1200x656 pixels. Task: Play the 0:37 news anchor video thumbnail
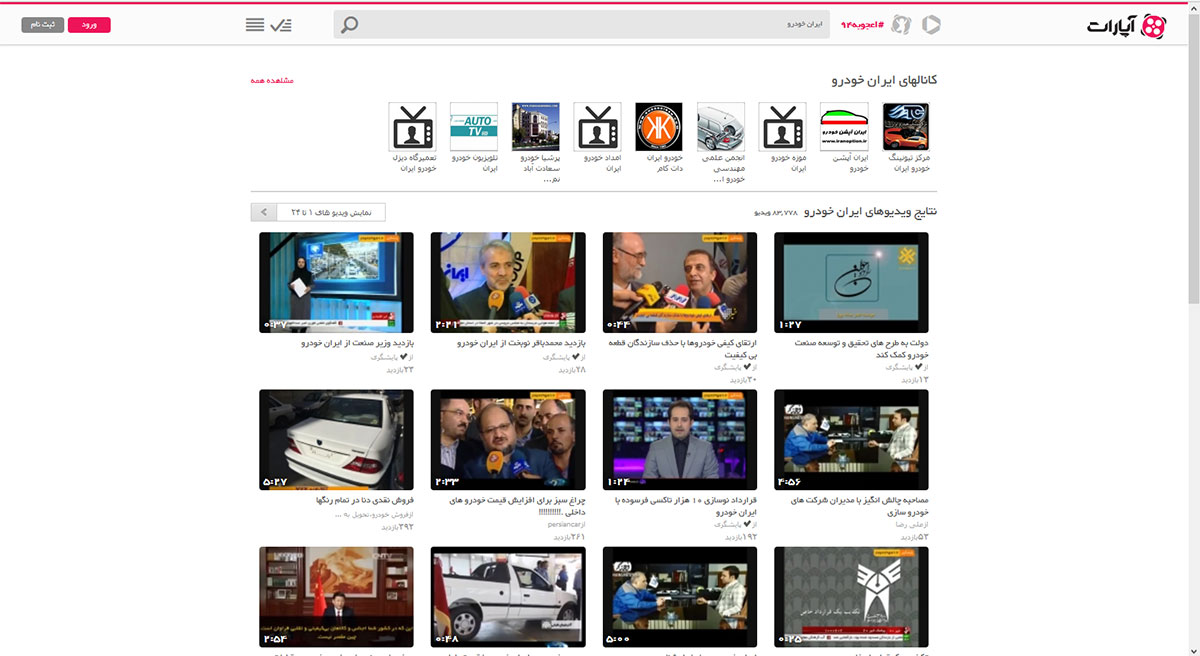pyautogui.click(x=336, y=282)
